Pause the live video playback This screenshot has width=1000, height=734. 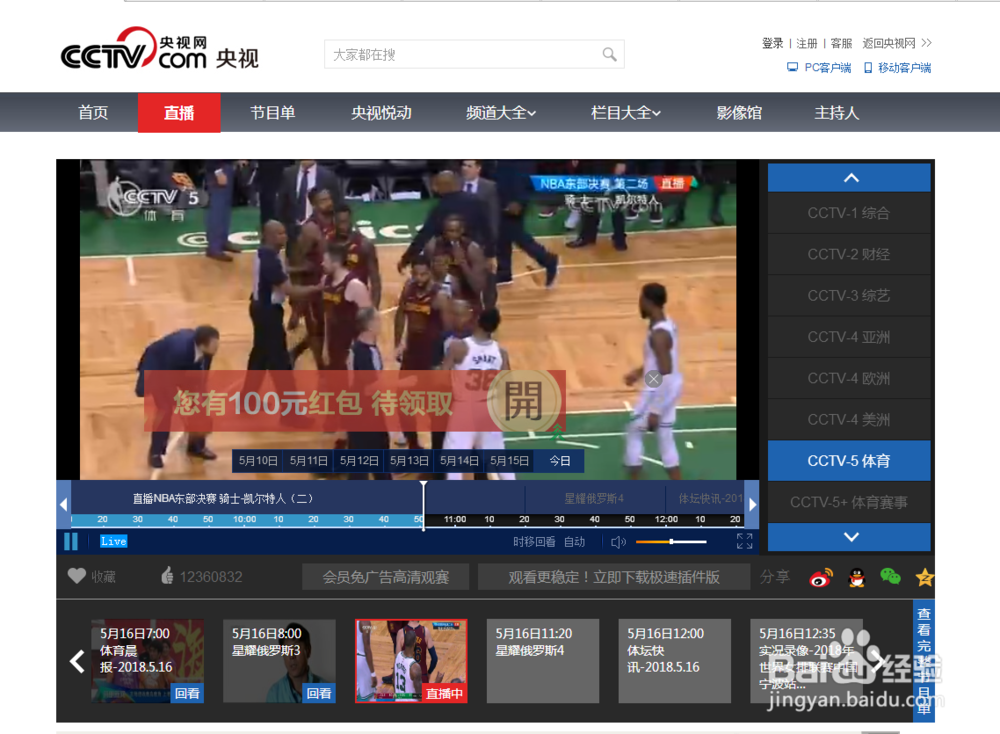tap(70, 541)
